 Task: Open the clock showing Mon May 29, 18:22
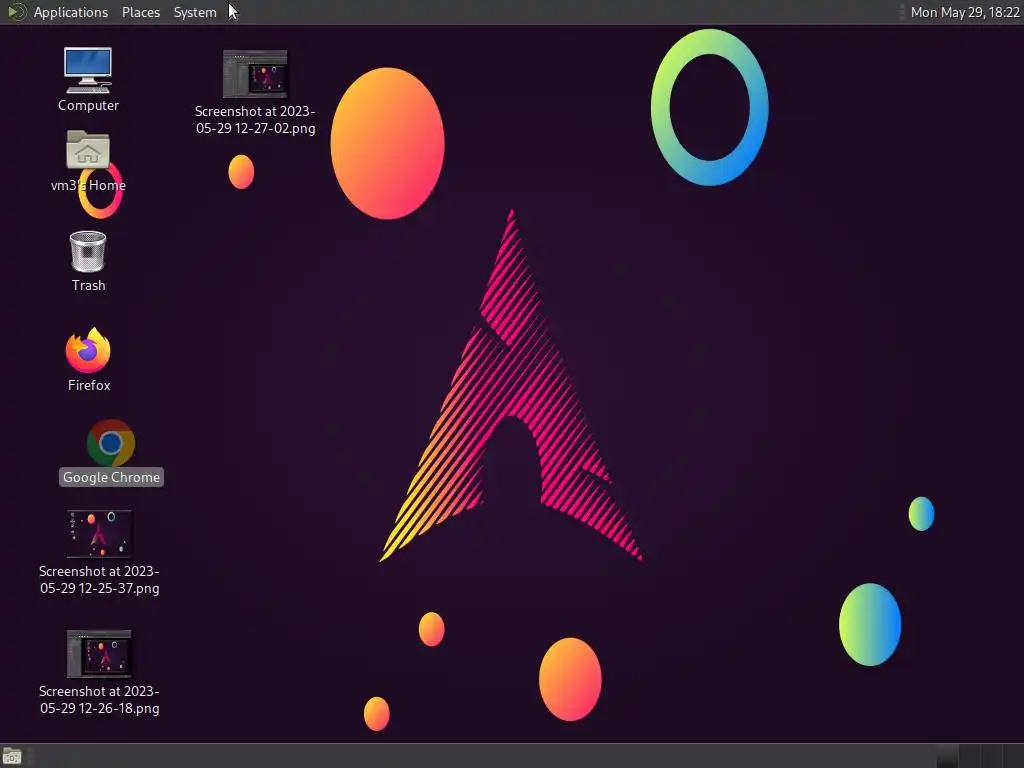[x=965, y=12]
